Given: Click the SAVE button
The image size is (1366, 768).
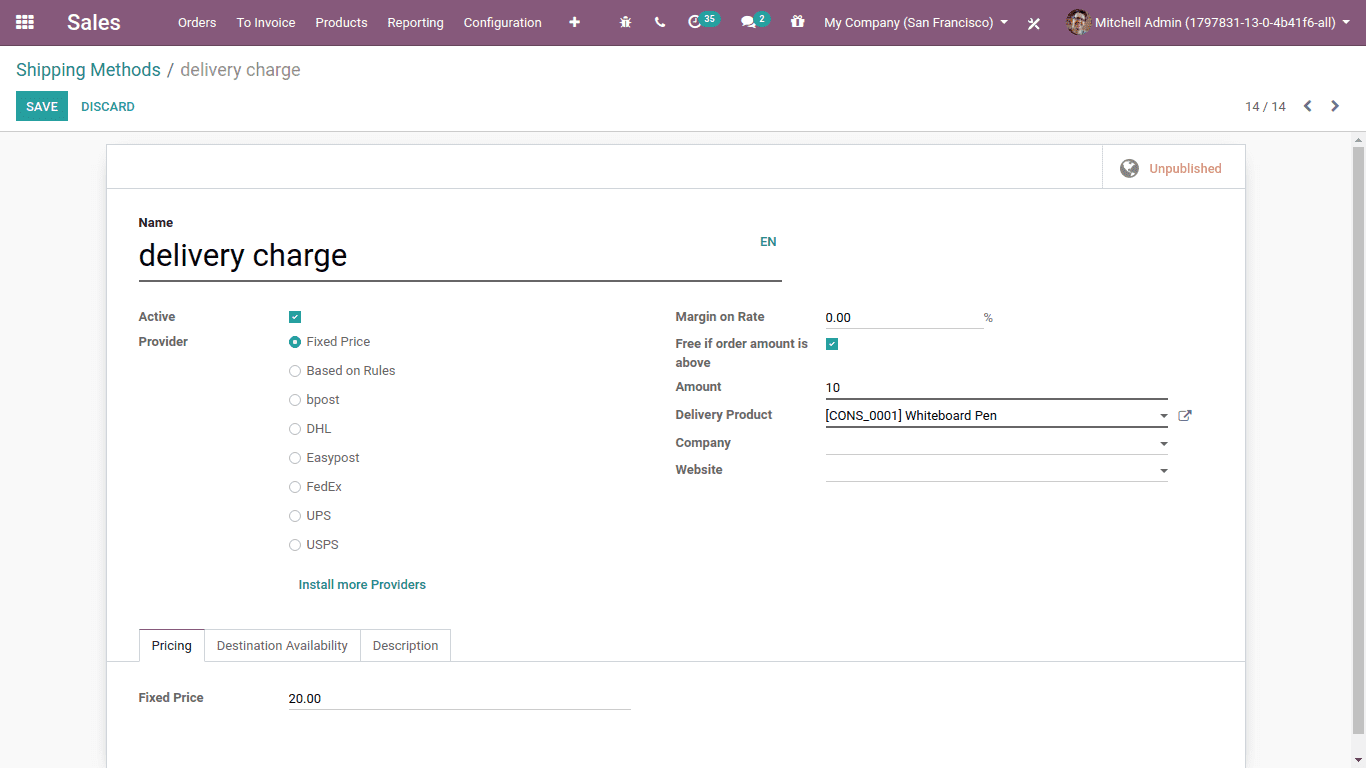Looking at the screenshot, I should click(42, 106).
